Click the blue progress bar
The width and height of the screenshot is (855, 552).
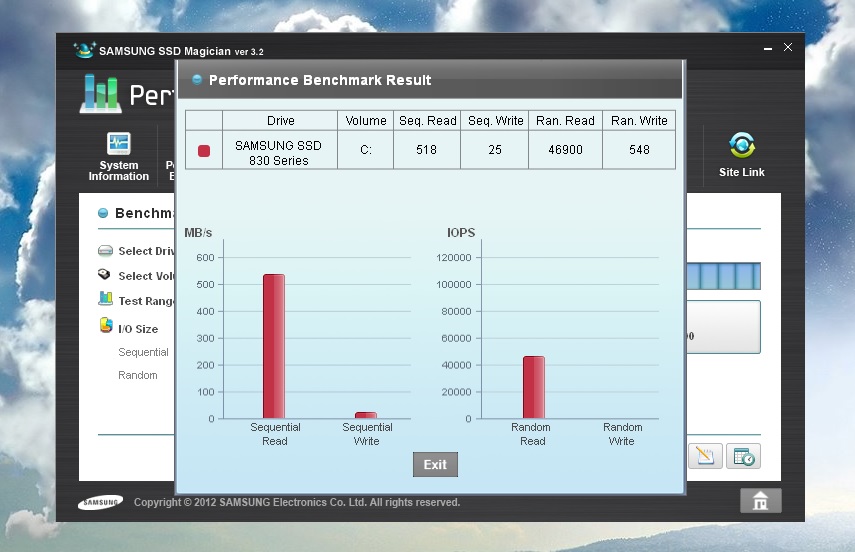click(x=724, y=276)
